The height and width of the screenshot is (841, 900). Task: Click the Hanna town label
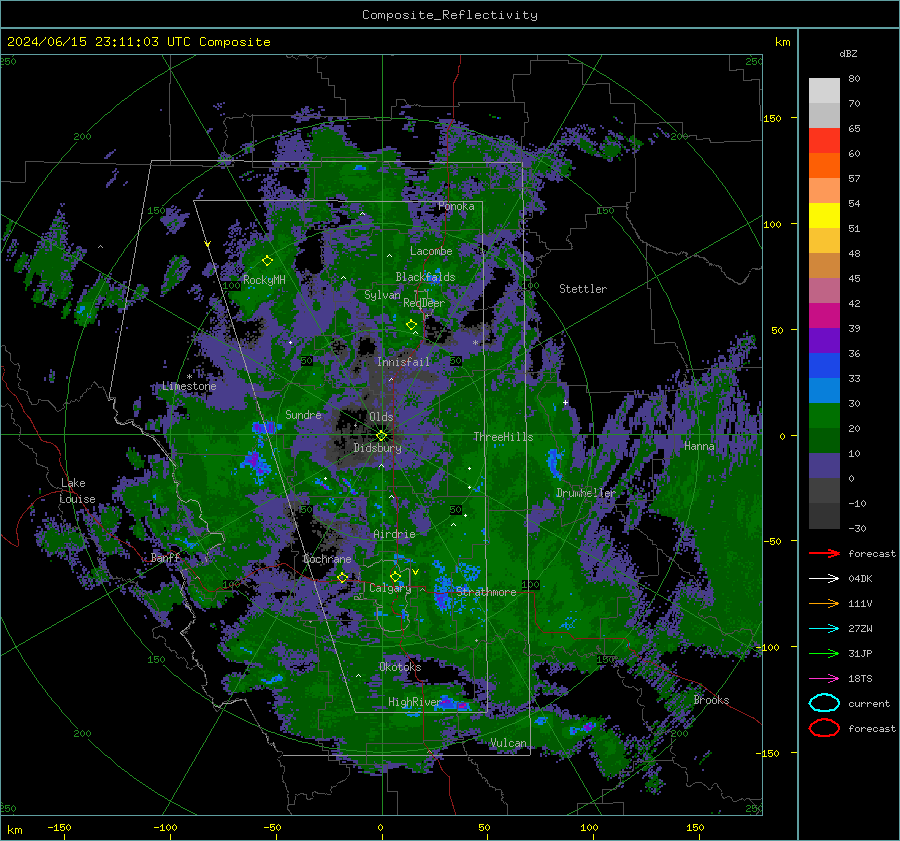(x=699, y=446)
